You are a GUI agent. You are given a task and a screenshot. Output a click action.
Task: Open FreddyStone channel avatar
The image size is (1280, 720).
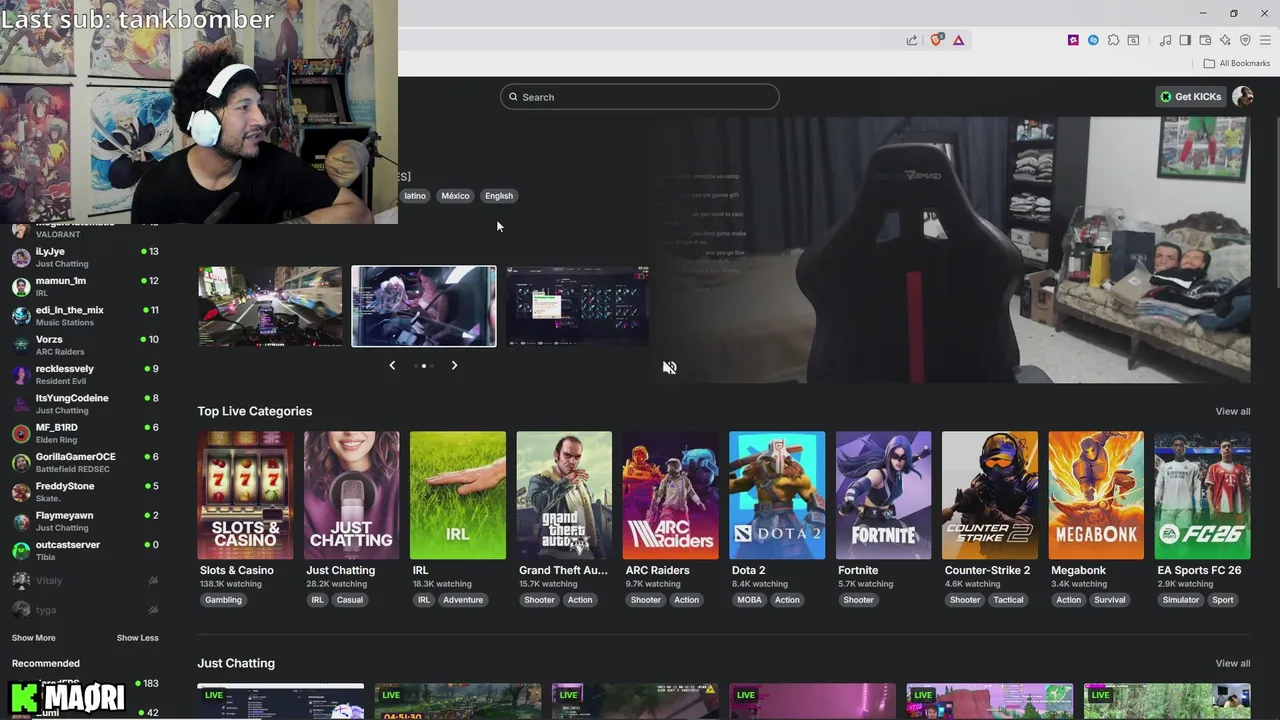(x=21, y=492)
